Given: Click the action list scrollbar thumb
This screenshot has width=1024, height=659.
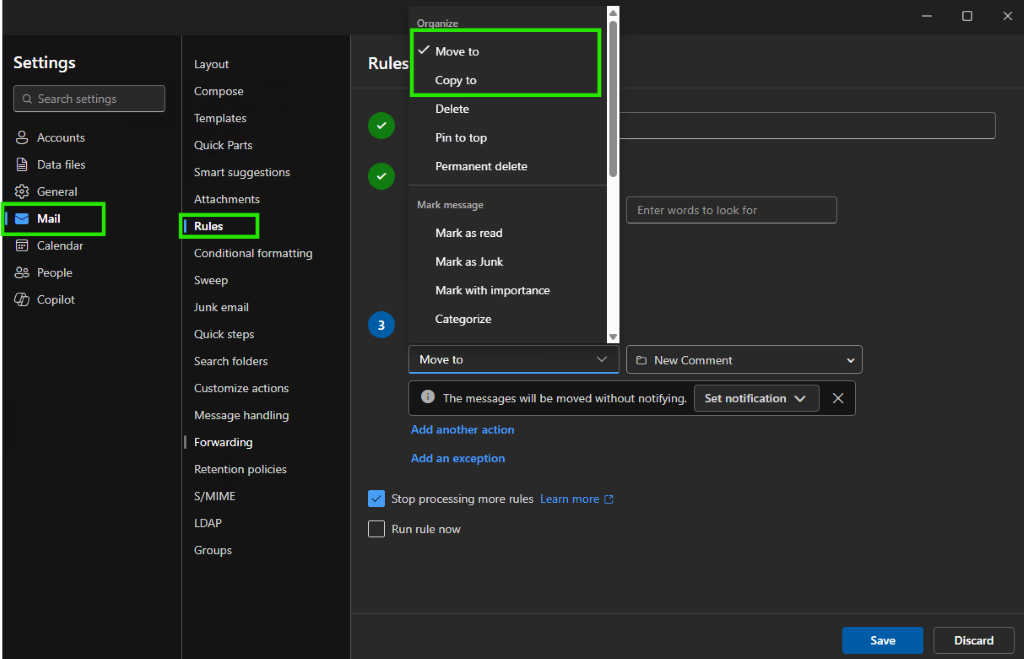Looking at the screenshot, I should [613, 98].
